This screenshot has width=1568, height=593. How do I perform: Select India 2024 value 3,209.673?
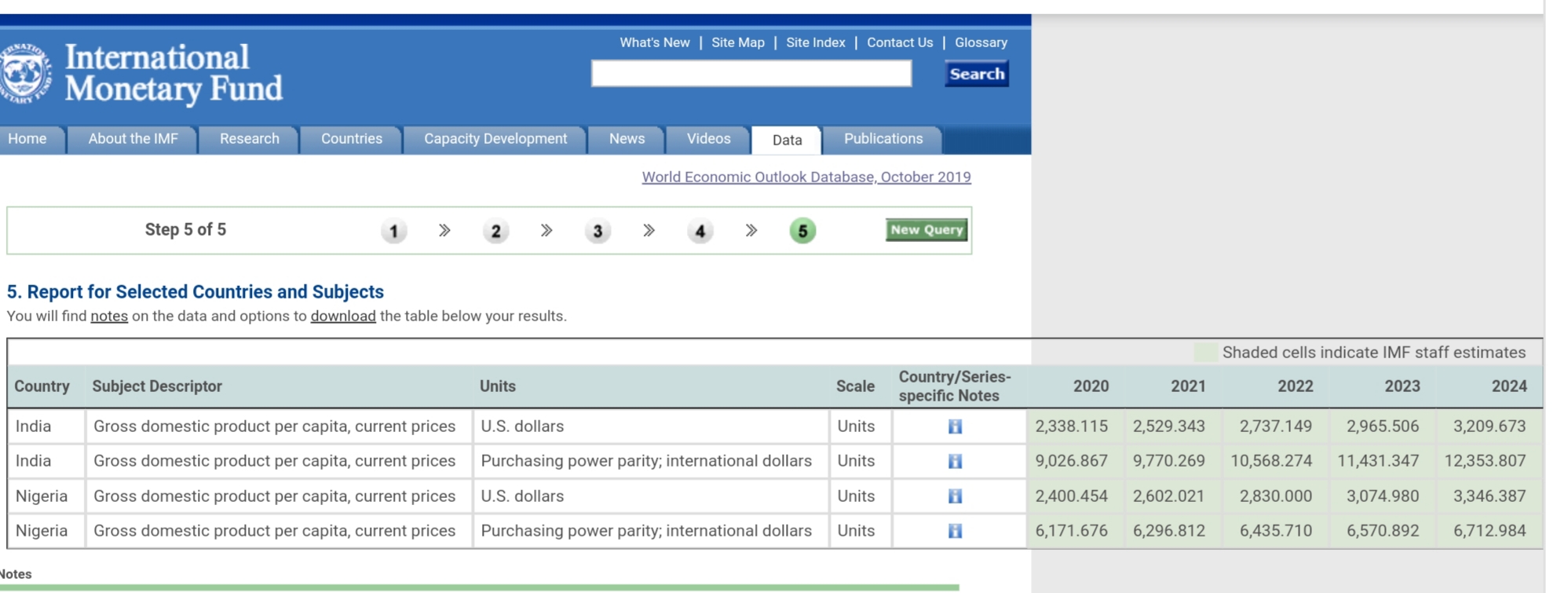pos(1489,426)
